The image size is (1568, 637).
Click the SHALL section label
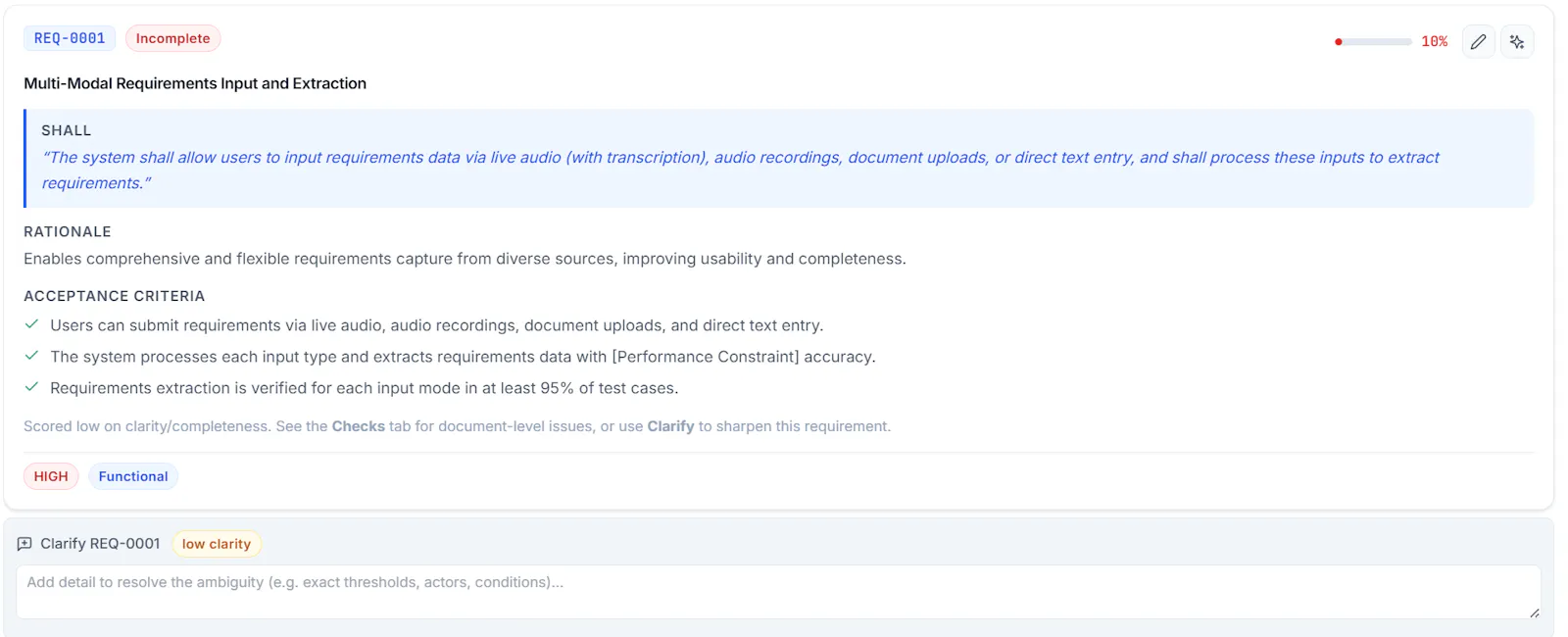(66, 130)
